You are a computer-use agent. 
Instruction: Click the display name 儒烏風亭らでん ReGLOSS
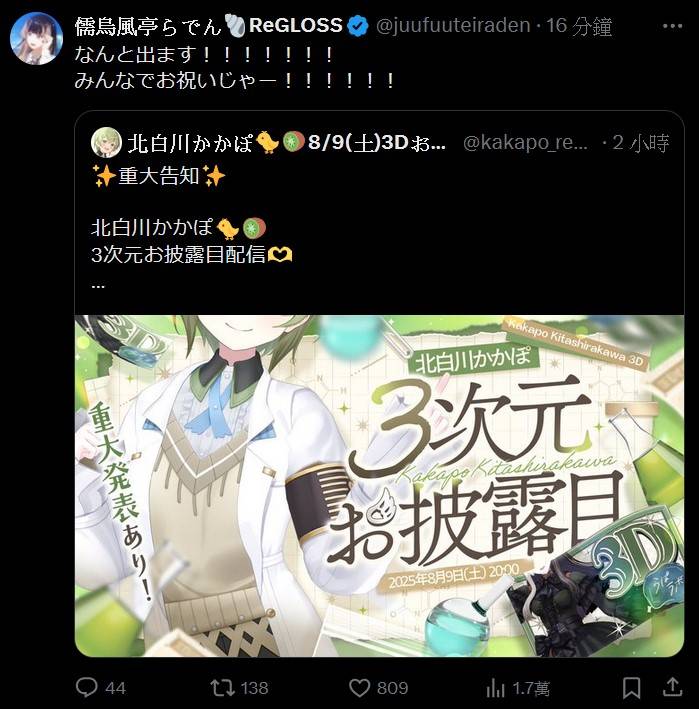click(208, 25)
